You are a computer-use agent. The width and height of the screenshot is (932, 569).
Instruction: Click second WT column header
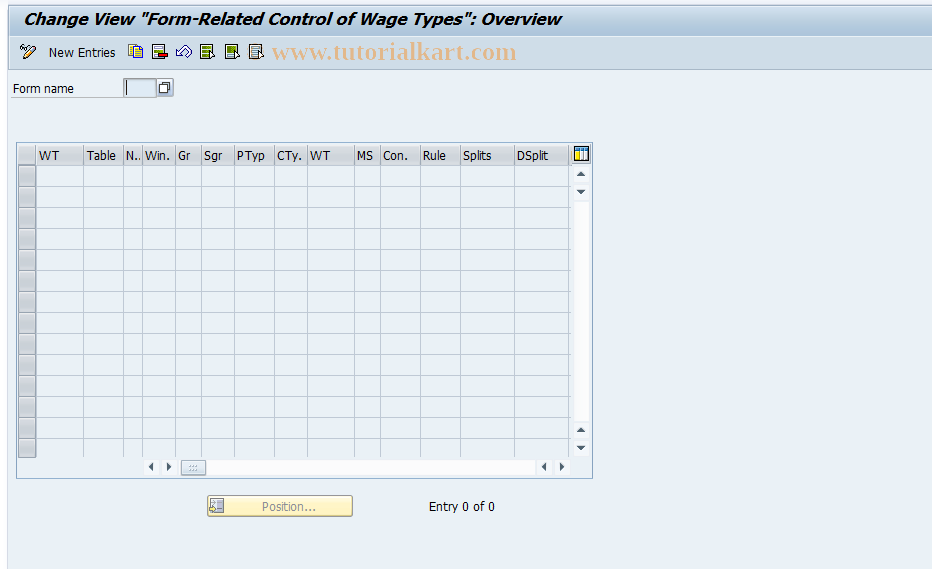coord(331,156)
